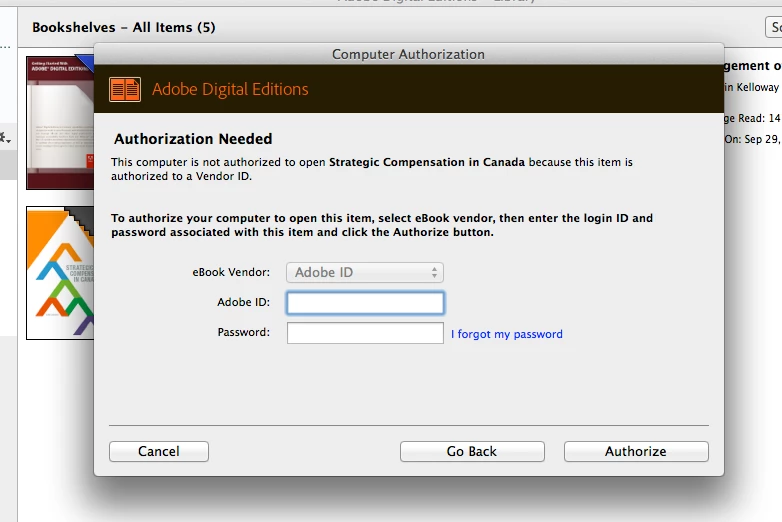Select the Strategic Compensation in Canada cover
Image resolution: width=782 pixels, height=522 pixels.
click(60, 273)
